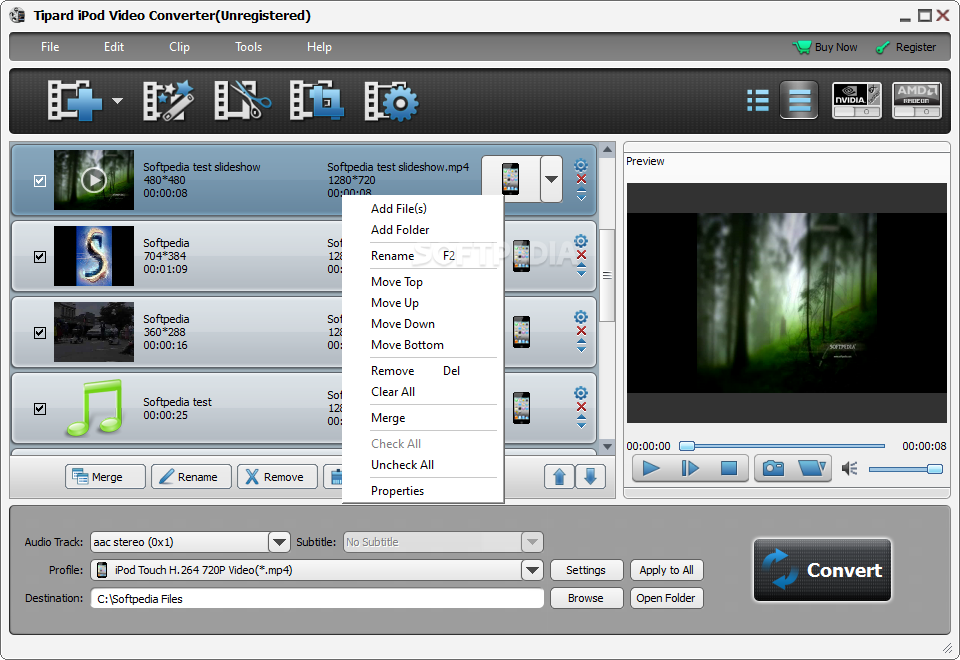This screenshot has width=960, height=660.
Task: Click the Rename button below list
Action: (x=192, y=476)
